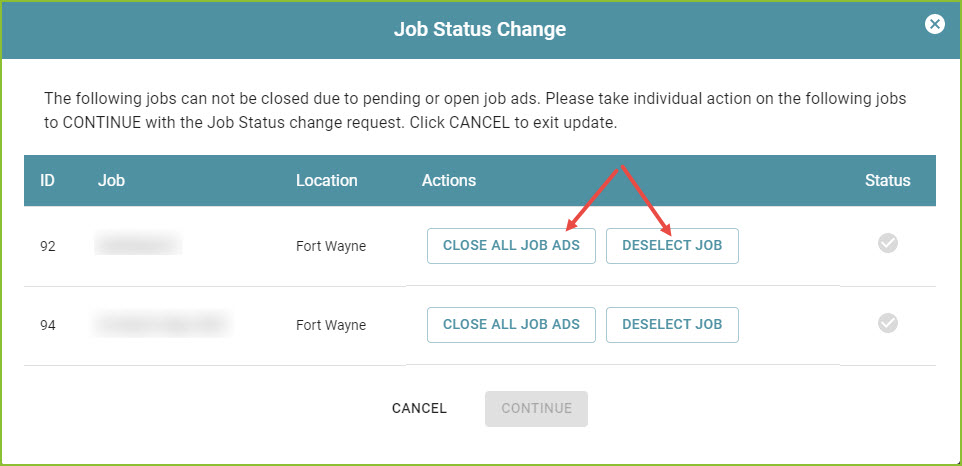Continue with the job status change
Screen dimensions: 962x466
536,408
